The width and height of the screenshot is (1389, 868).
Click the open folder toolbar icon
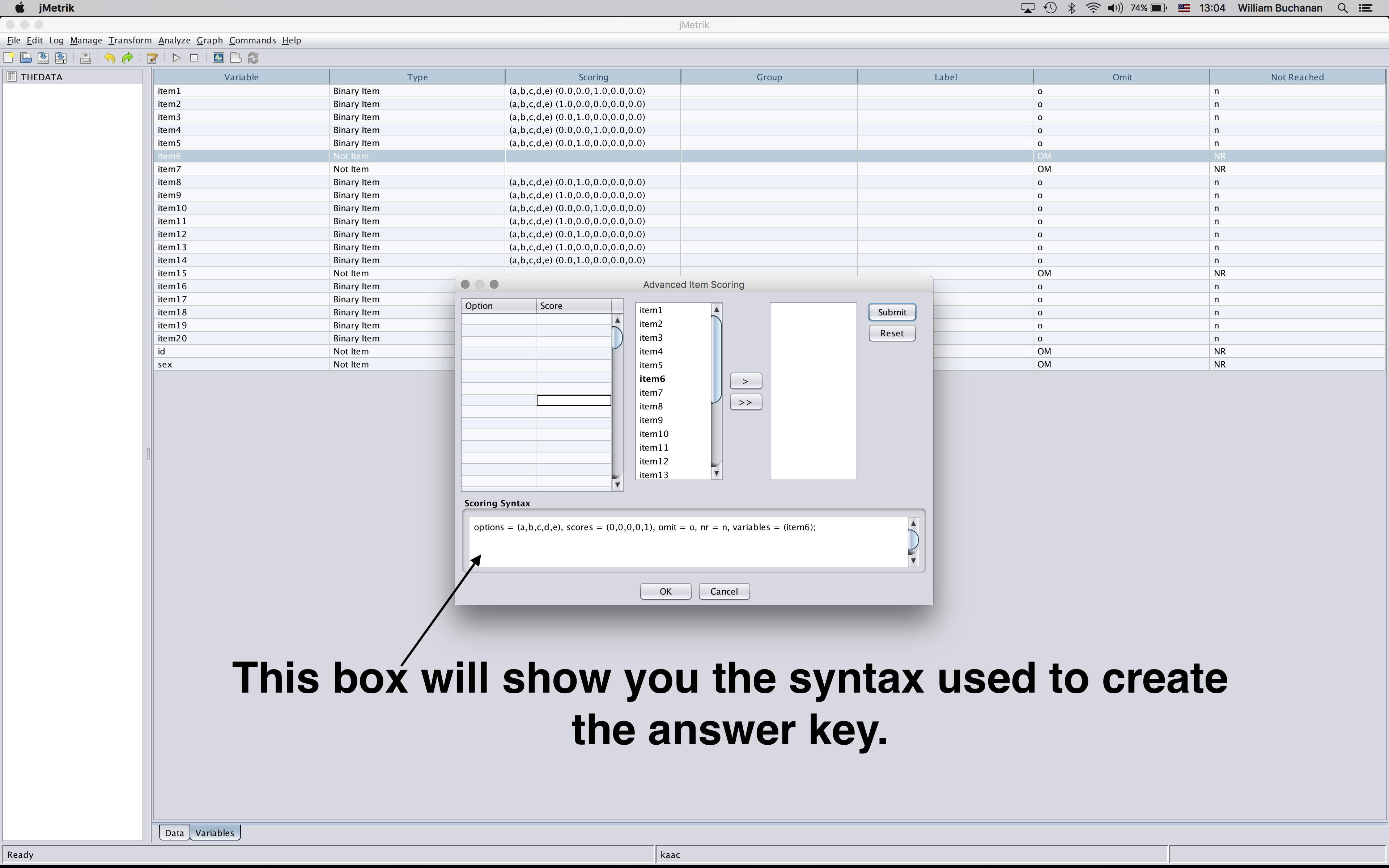point(26,58)
